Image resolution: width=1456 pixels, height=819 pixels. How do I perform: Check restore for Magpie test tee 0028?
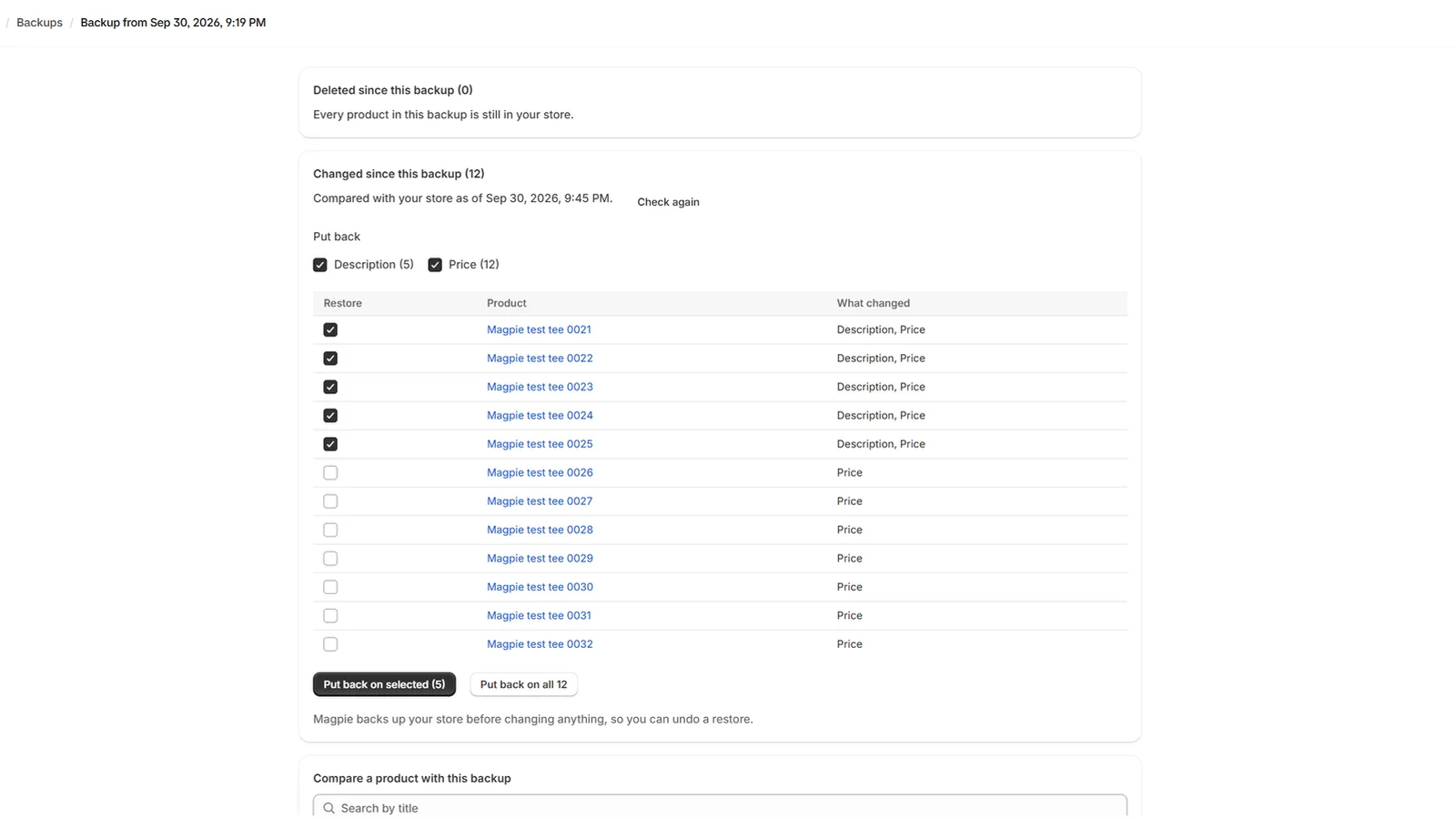click(330, 530)
